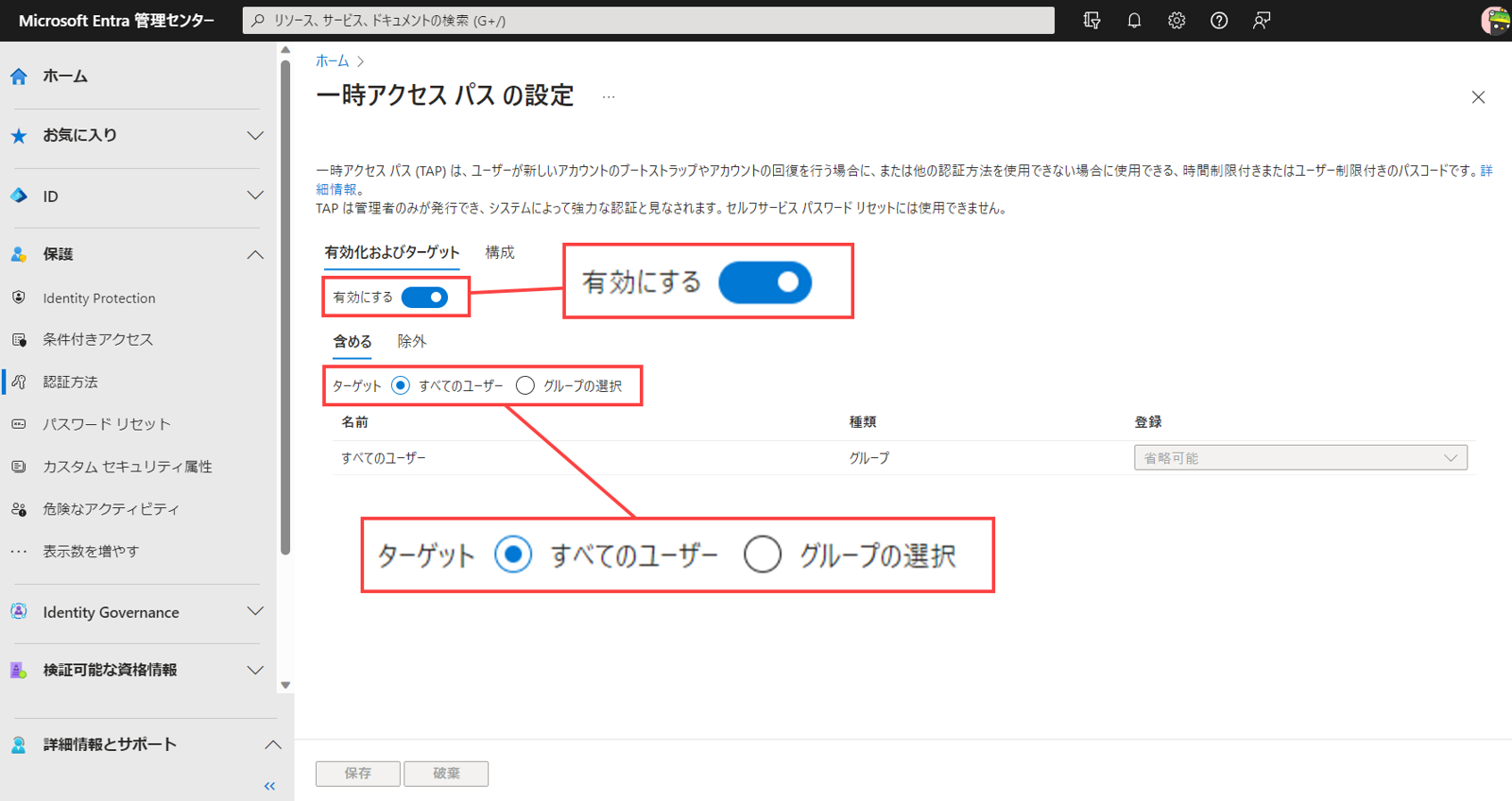Screen dimensions: 1512x801
Task: Click the 検証可能な資格情報 icon
Action: [19, 670]
